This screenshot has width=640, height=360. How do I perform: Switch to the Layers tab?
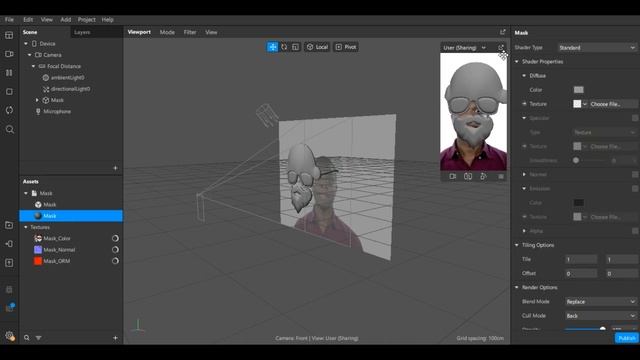[82, 32]
